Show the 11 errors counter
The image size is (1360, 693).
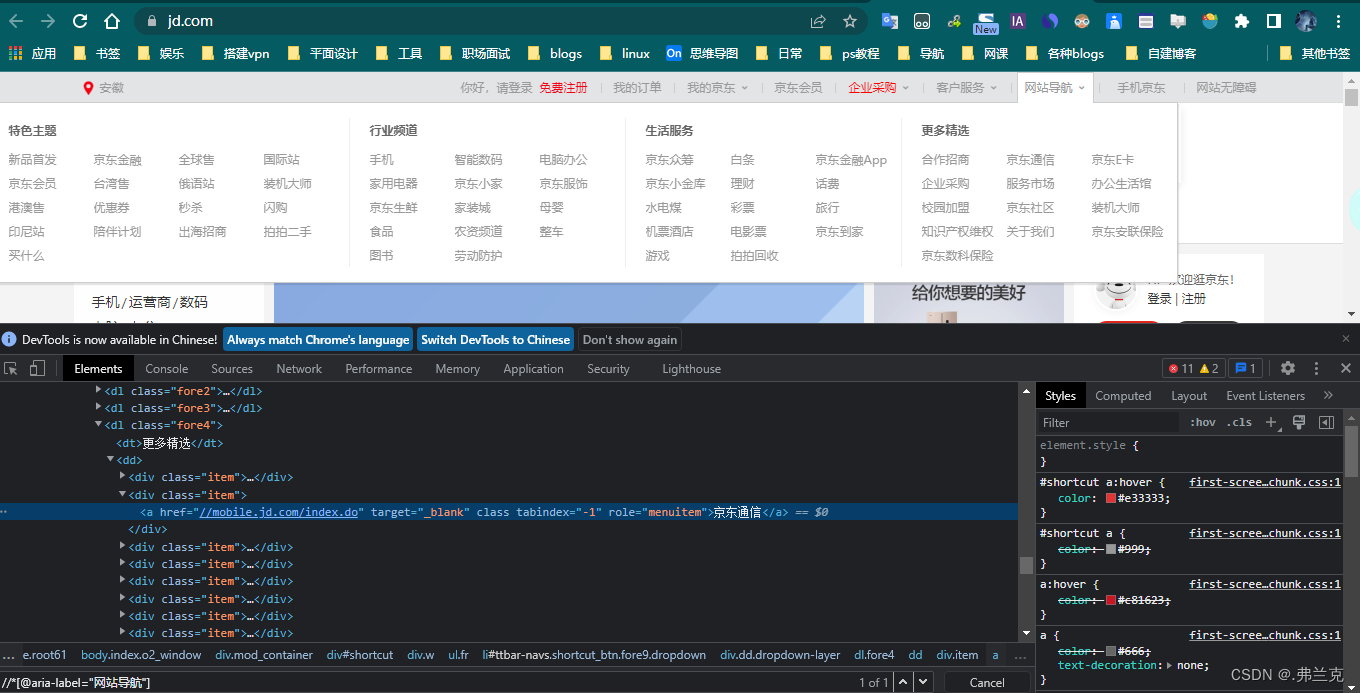pyautogui.click(x=1181, y=369)
